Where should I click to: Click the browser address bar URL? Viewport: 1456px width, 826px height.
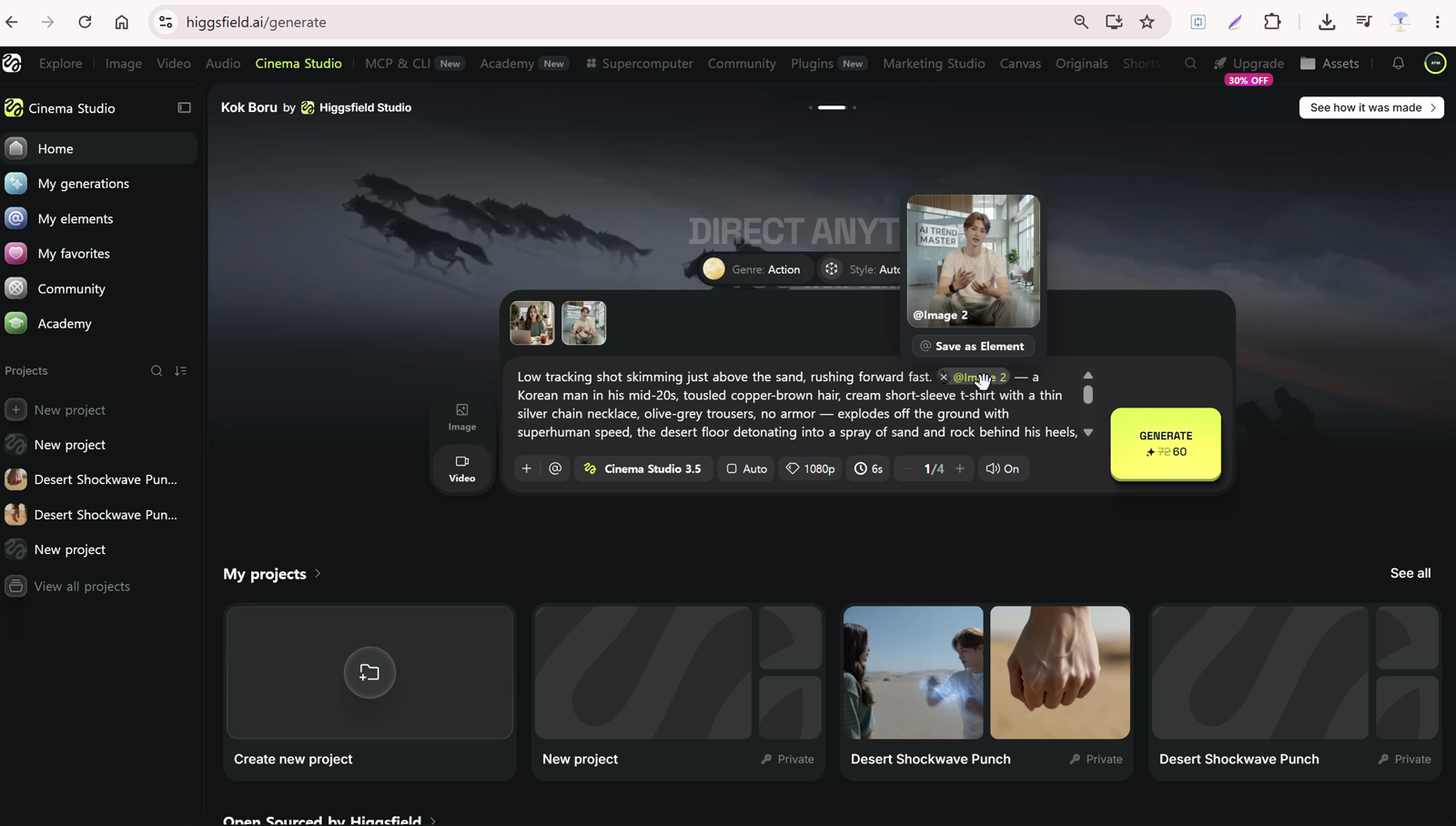pyautogui.click(x=256, y=22)
